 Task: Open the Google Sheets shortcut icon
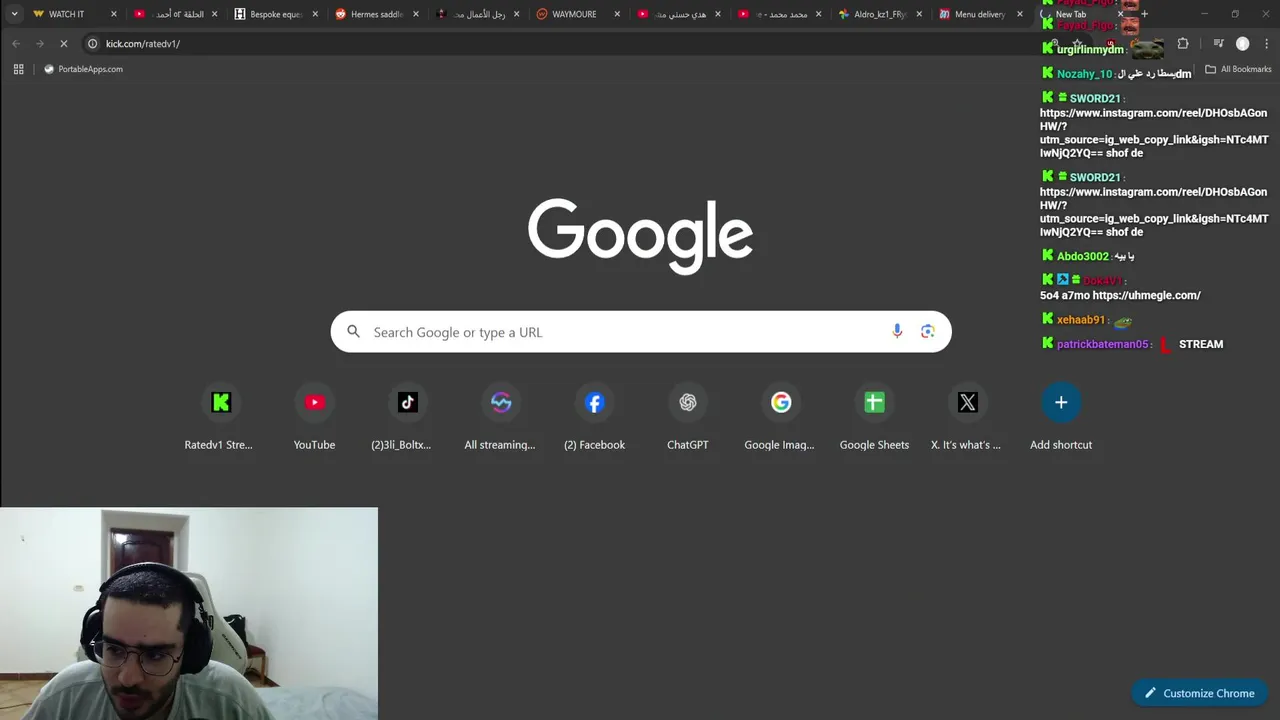point(874,402)
